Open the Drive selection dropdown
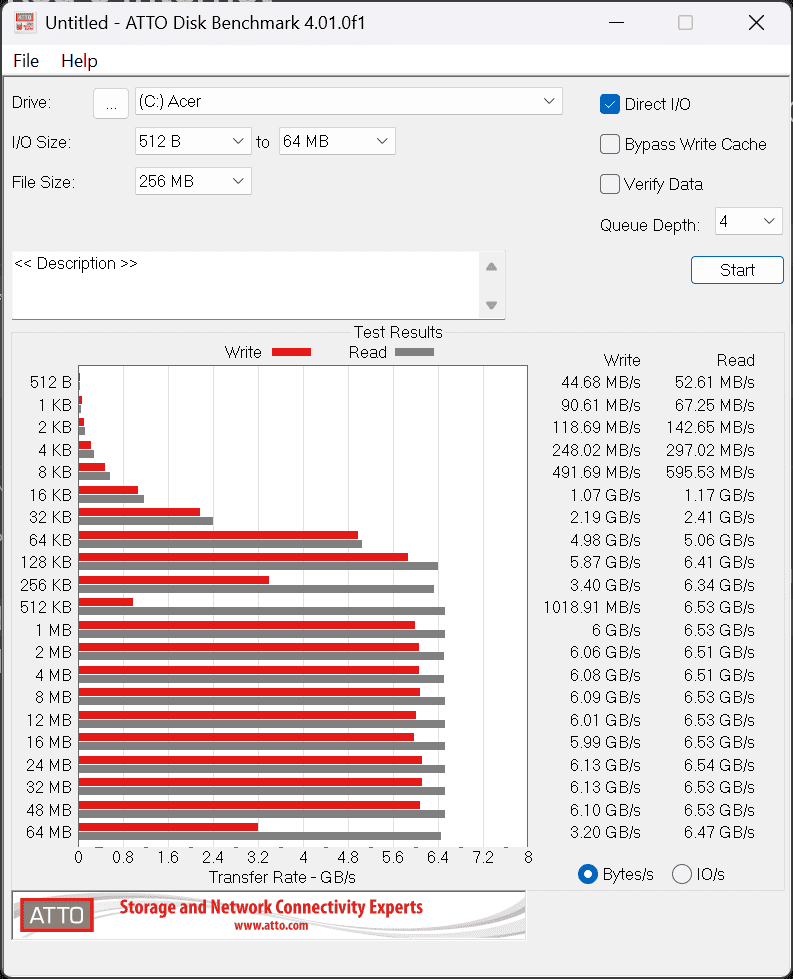The width and height of the screenshot is (793, 979). point(348,101)
